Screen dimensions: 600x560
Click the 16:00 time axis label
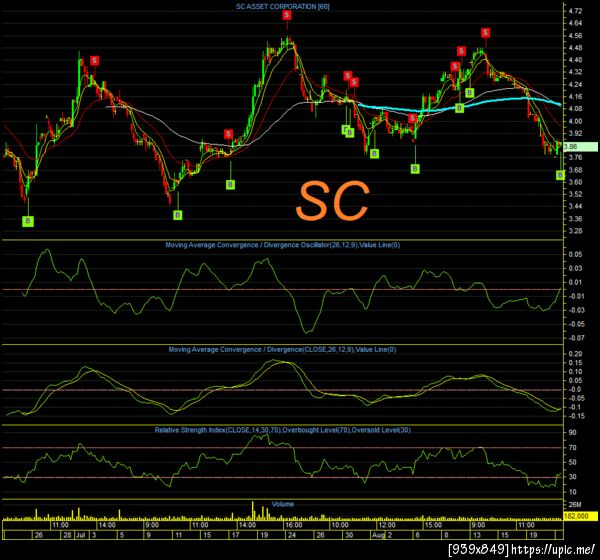pos(293,525)
